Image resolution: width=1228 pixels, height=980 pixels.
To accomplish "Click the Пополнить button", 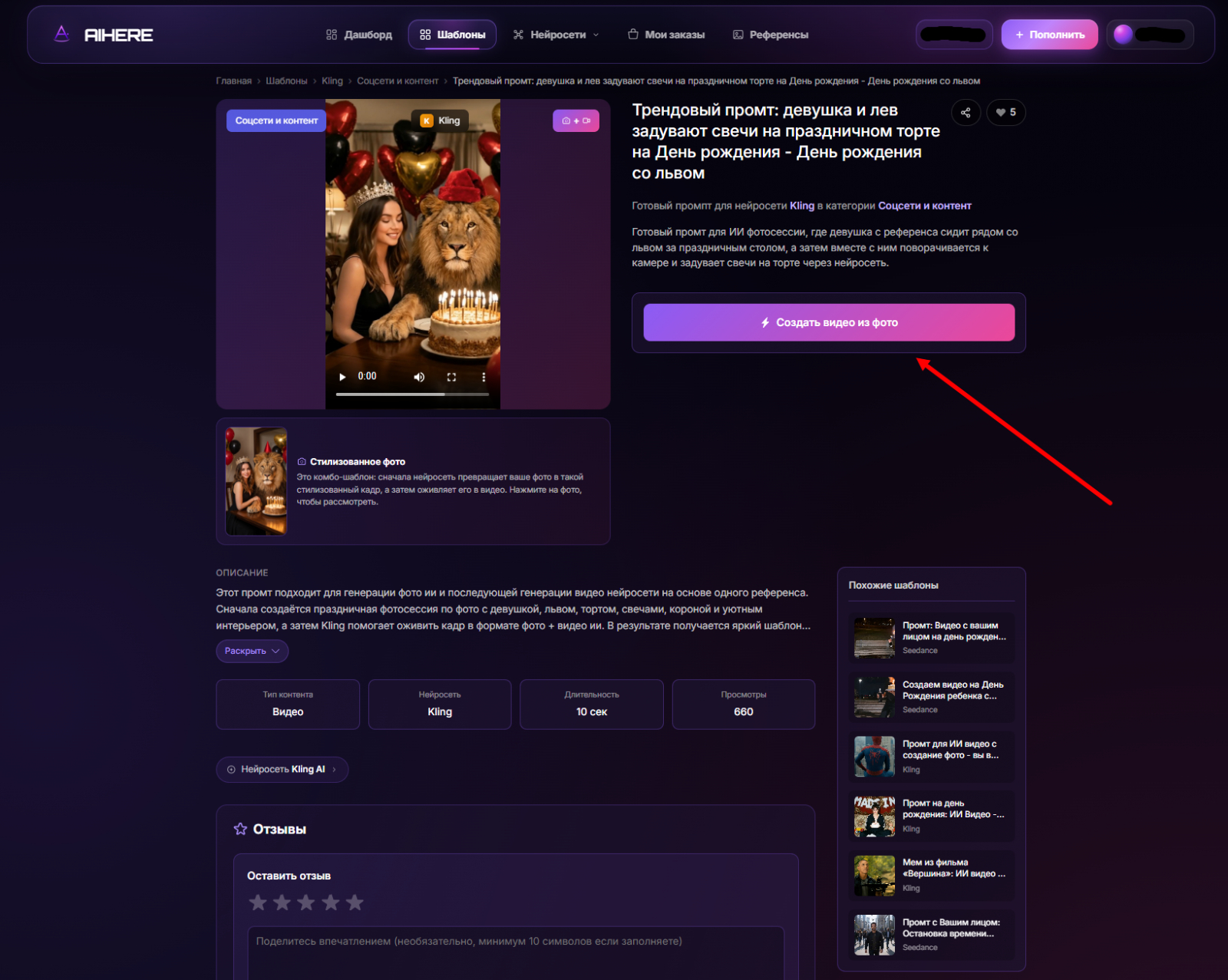I will pos(1049,35).
